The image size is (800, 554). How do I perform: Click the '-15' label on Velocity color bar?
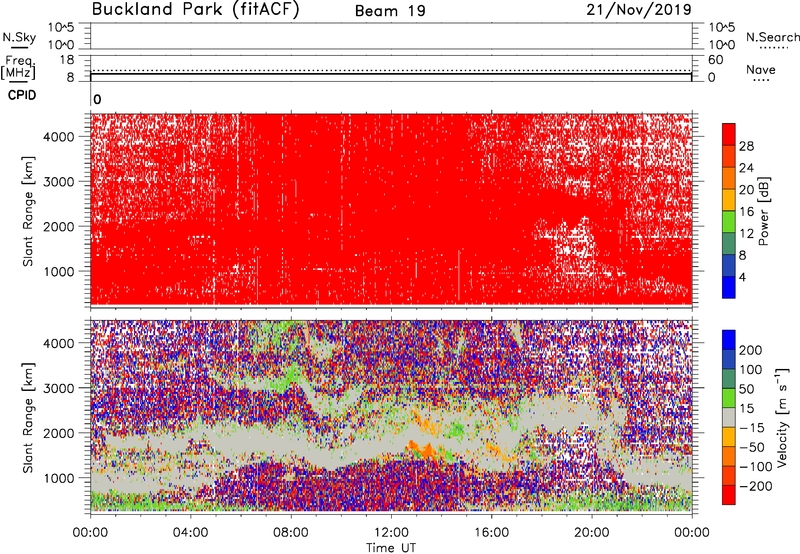752,428
